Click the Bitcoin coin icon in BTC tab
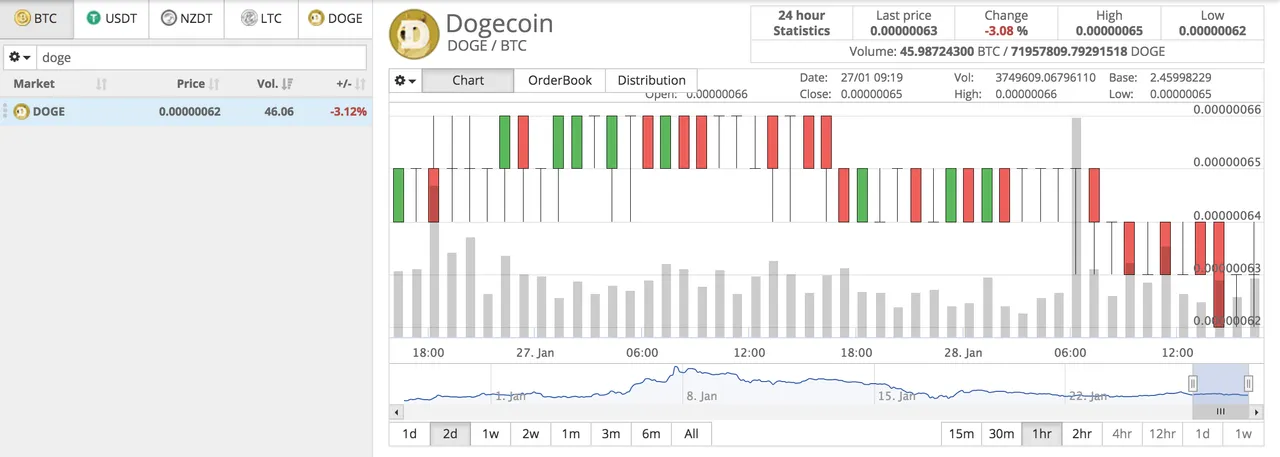 21,18
